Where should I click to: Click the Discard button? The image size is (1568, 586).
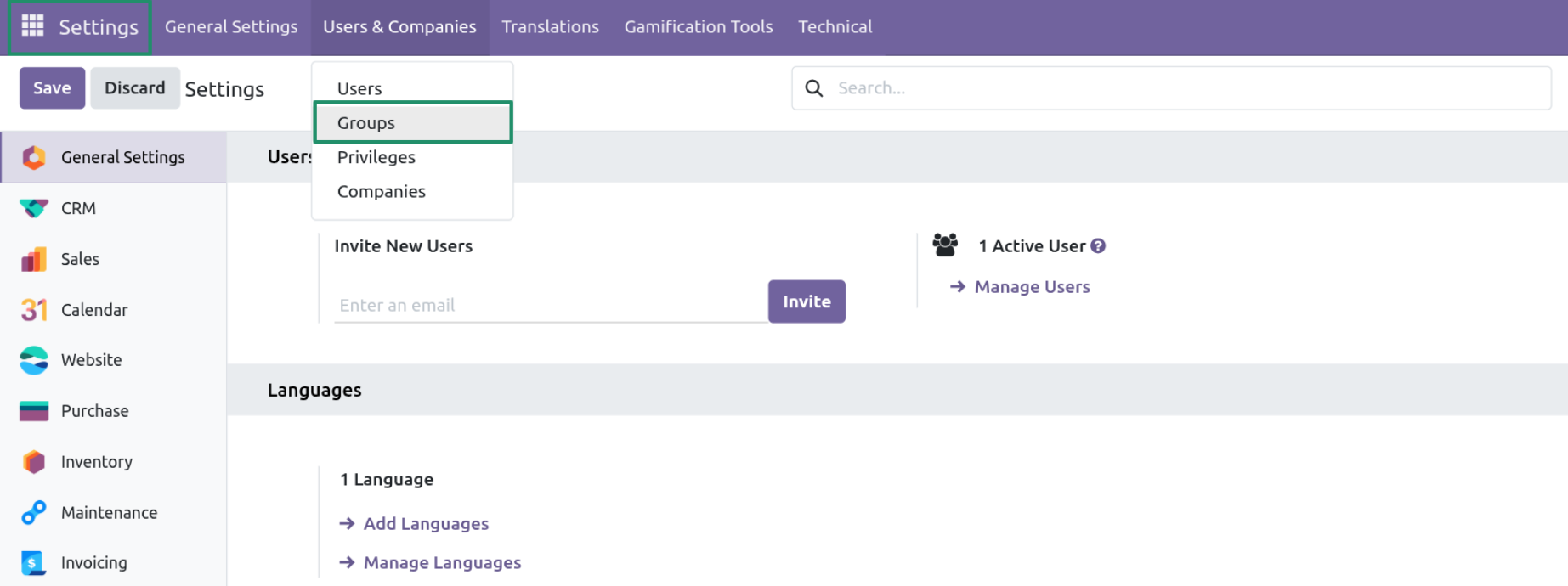pyautogui.click(x=135, y=88)
